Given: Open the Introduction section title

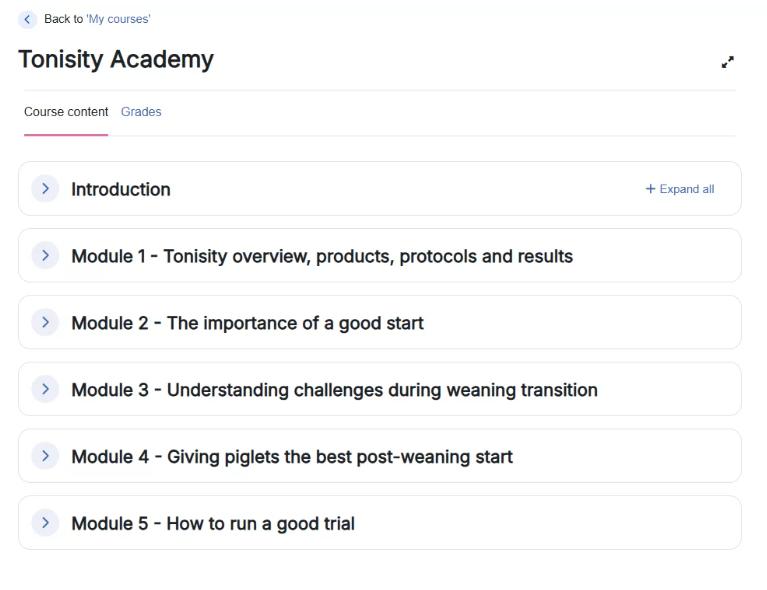Looking at the screenshot, I should tap(121, 189).
